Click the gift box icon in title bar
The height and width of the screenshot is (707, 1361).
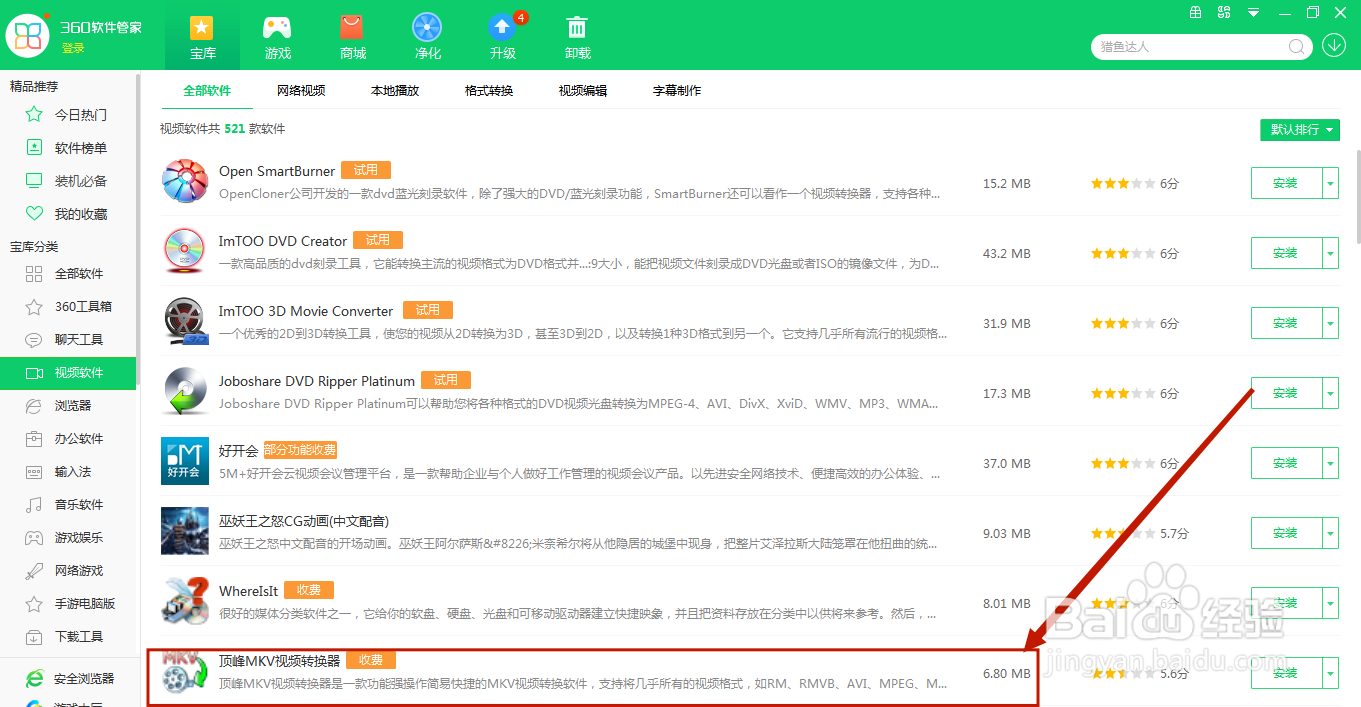pyautogui.click(x=1195, y=13)
